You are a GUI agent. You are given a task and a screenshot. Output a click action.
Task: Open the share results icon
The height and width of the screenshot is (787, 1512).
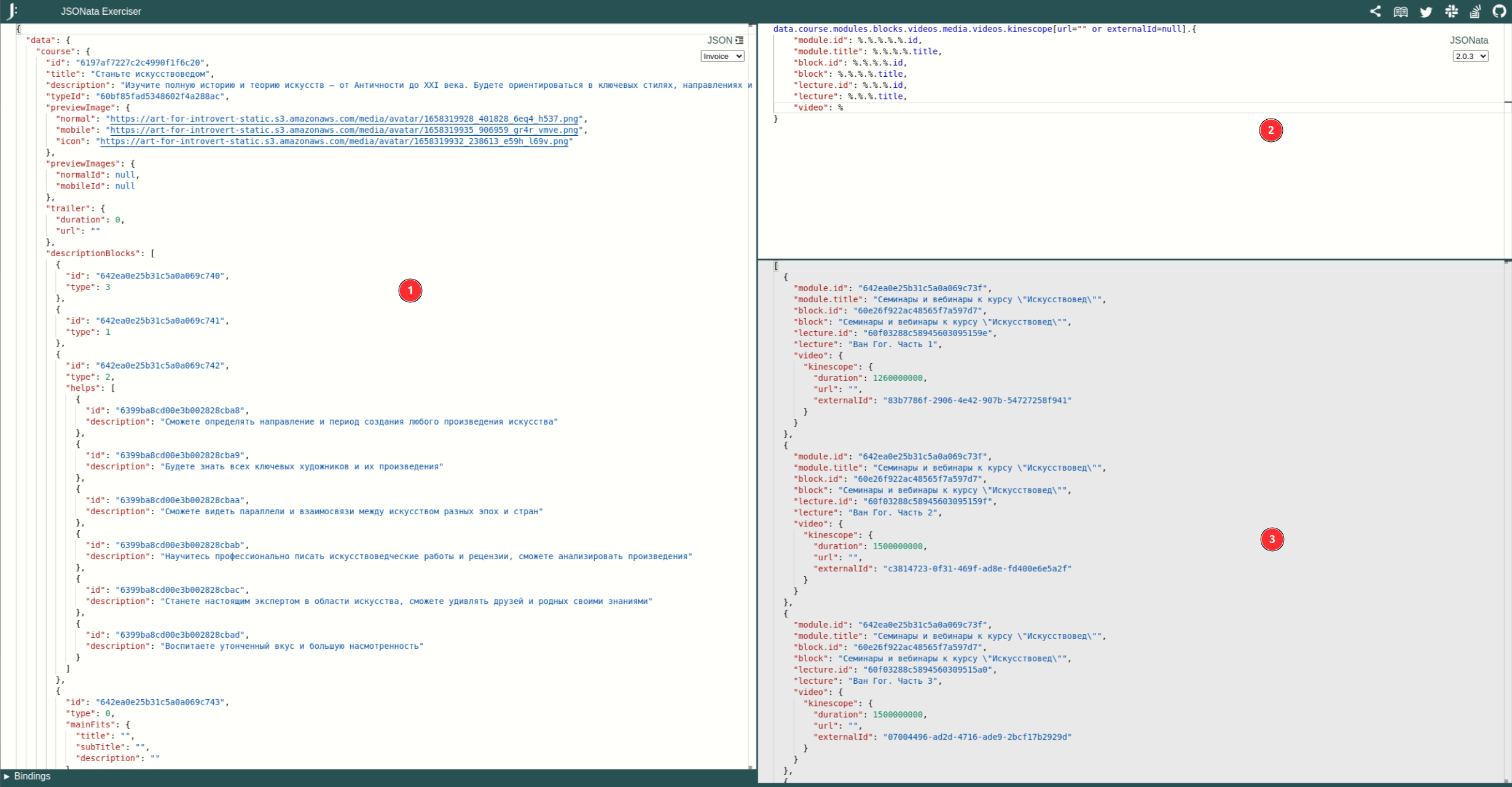(x=1376, y=12)
